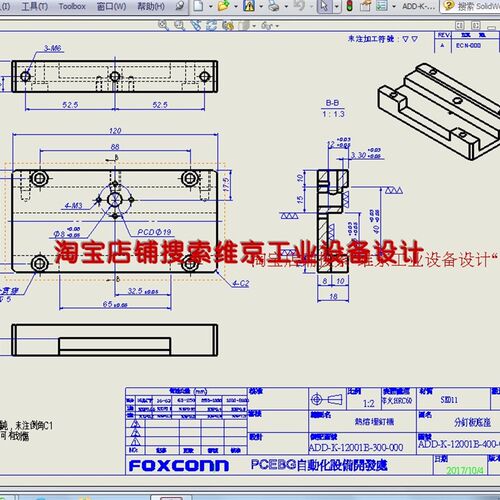Click the FOXCONN logo in title block
The height and width of the screenshot is (500, 500).
click(179, 466)
